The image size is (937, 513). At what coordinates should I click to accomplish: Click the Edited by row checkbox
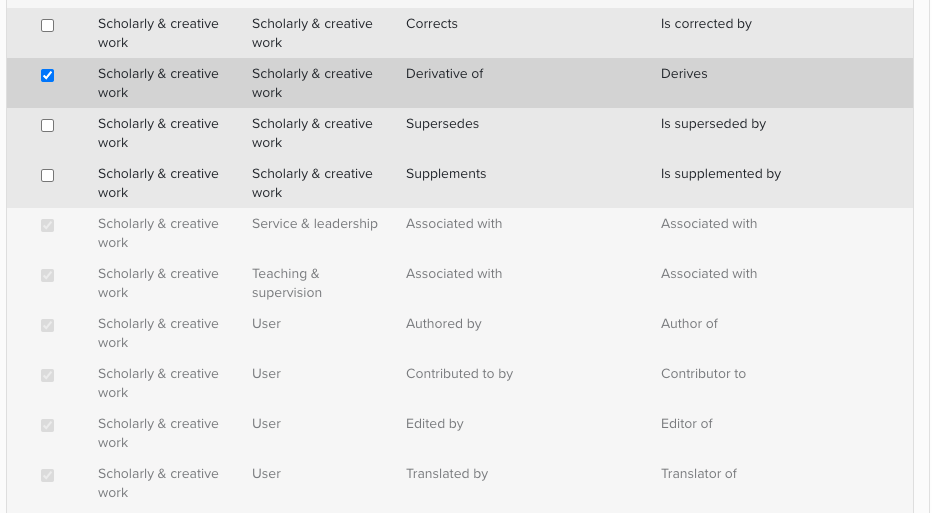47,425
